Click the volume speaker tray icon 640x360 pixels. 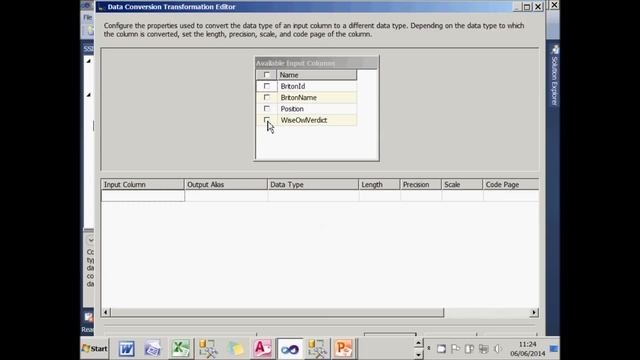point(498,349)
